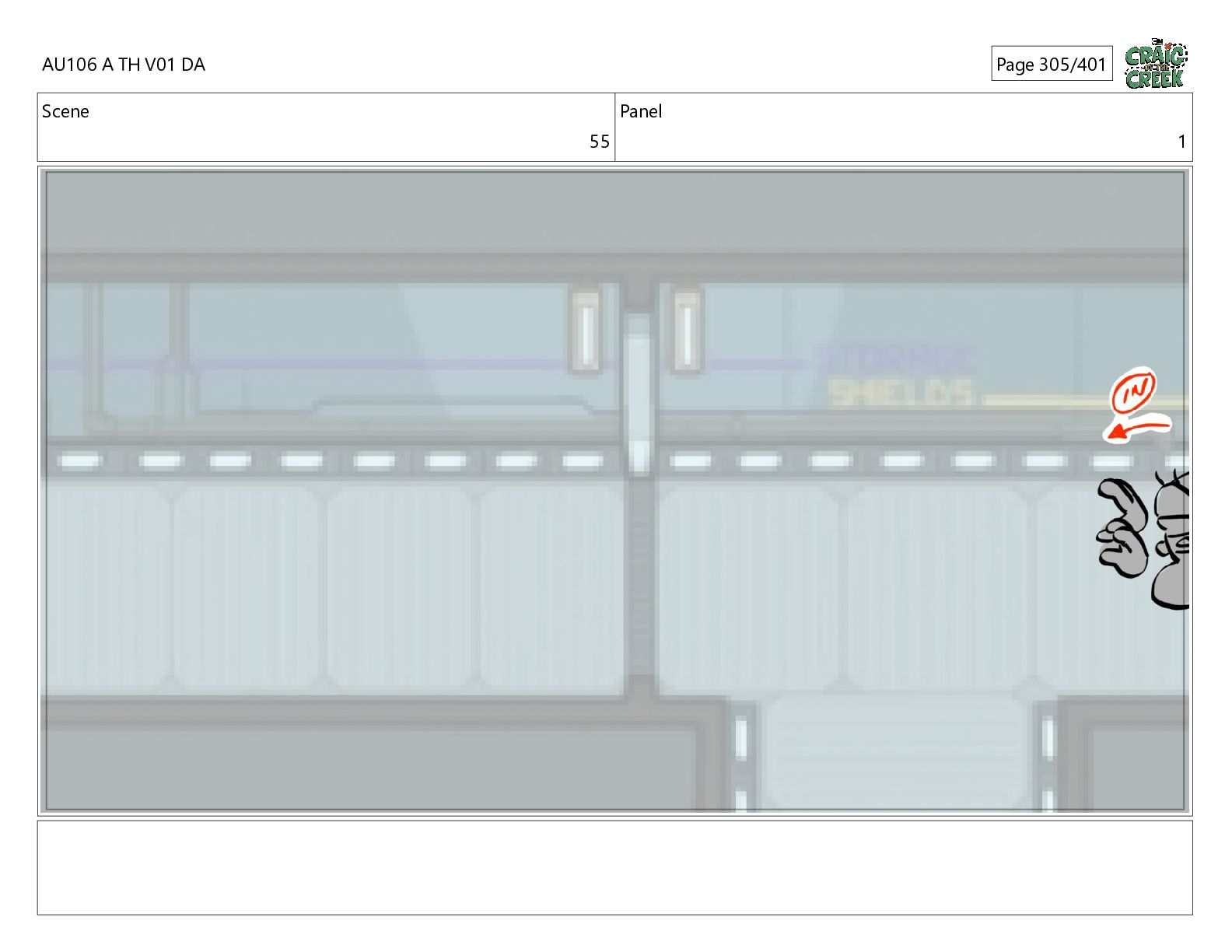Click the Panel label
Viewport: 1232px width, 952px height.
click(x=641, y=111)
